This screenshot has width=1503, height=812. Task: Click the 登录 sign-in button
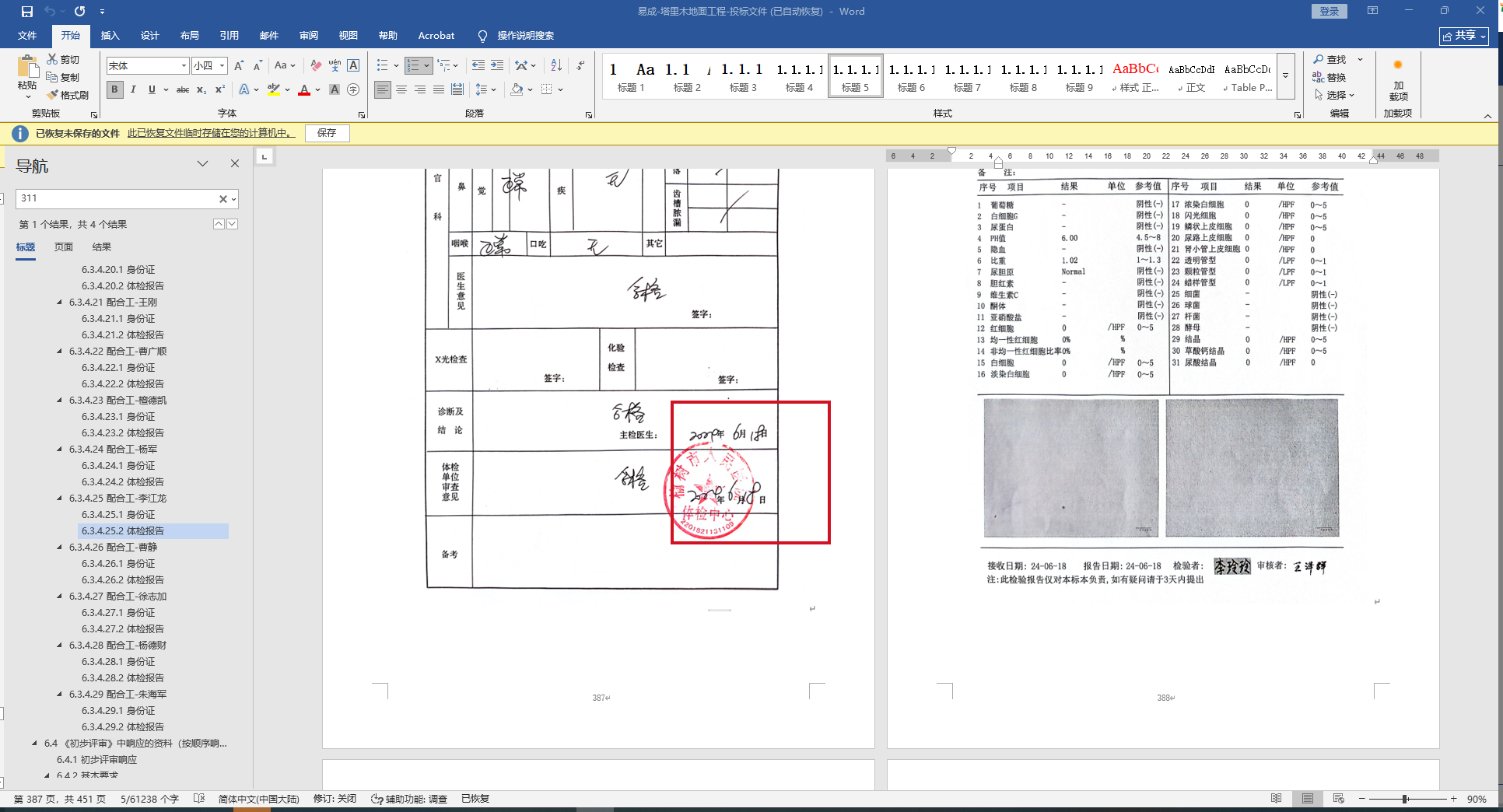(1330, 12)
